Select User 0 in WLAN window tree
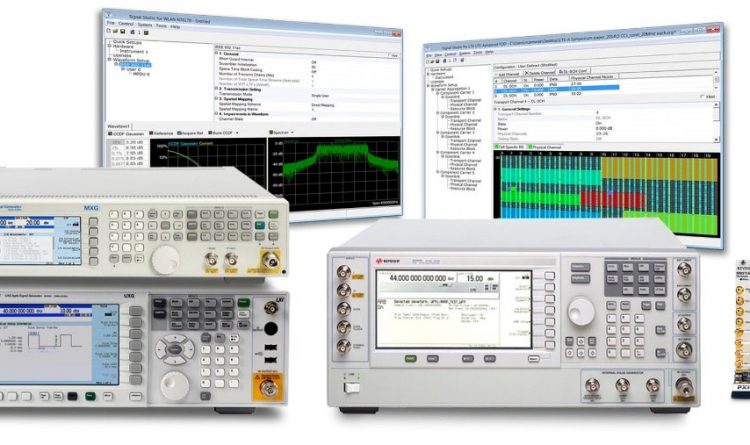This screenshot has width=750, height=445. [133, 69]
